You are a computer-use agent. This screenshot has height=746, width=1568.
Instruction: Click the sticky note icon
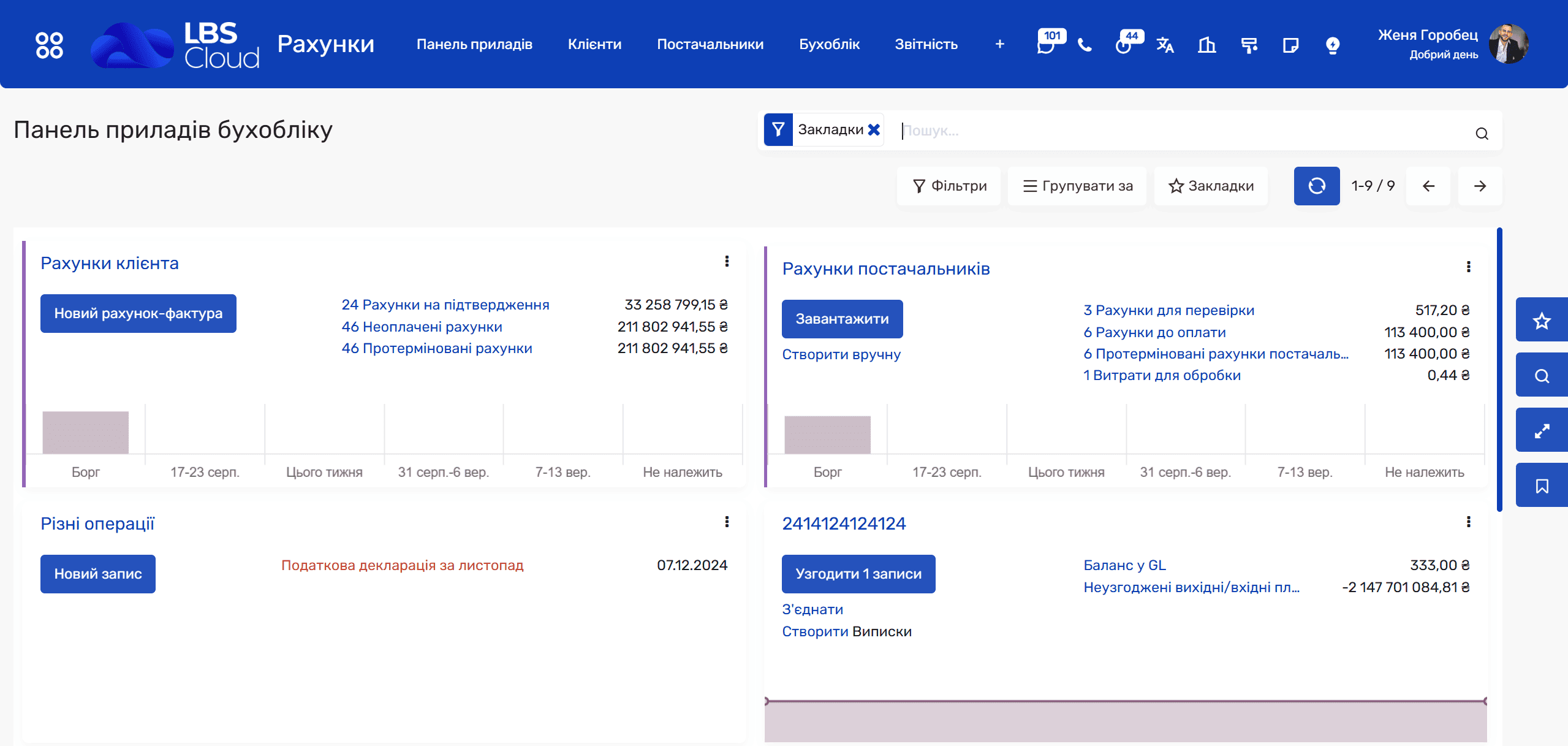1290,45
